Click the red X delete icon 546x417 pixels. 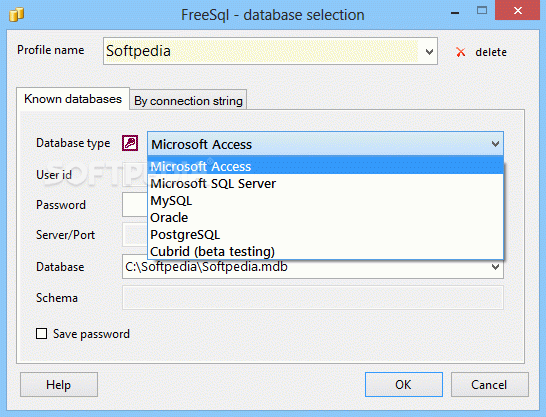point(461,52)
